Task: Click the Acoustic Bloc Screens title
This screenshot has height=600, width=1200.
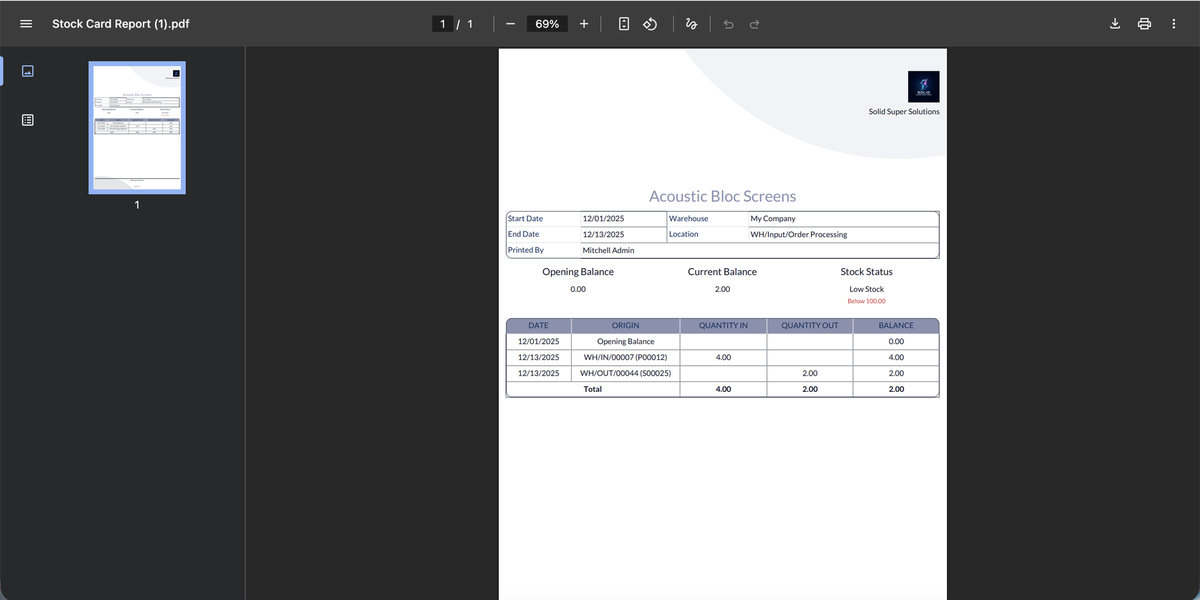Action: click(722, 196)
